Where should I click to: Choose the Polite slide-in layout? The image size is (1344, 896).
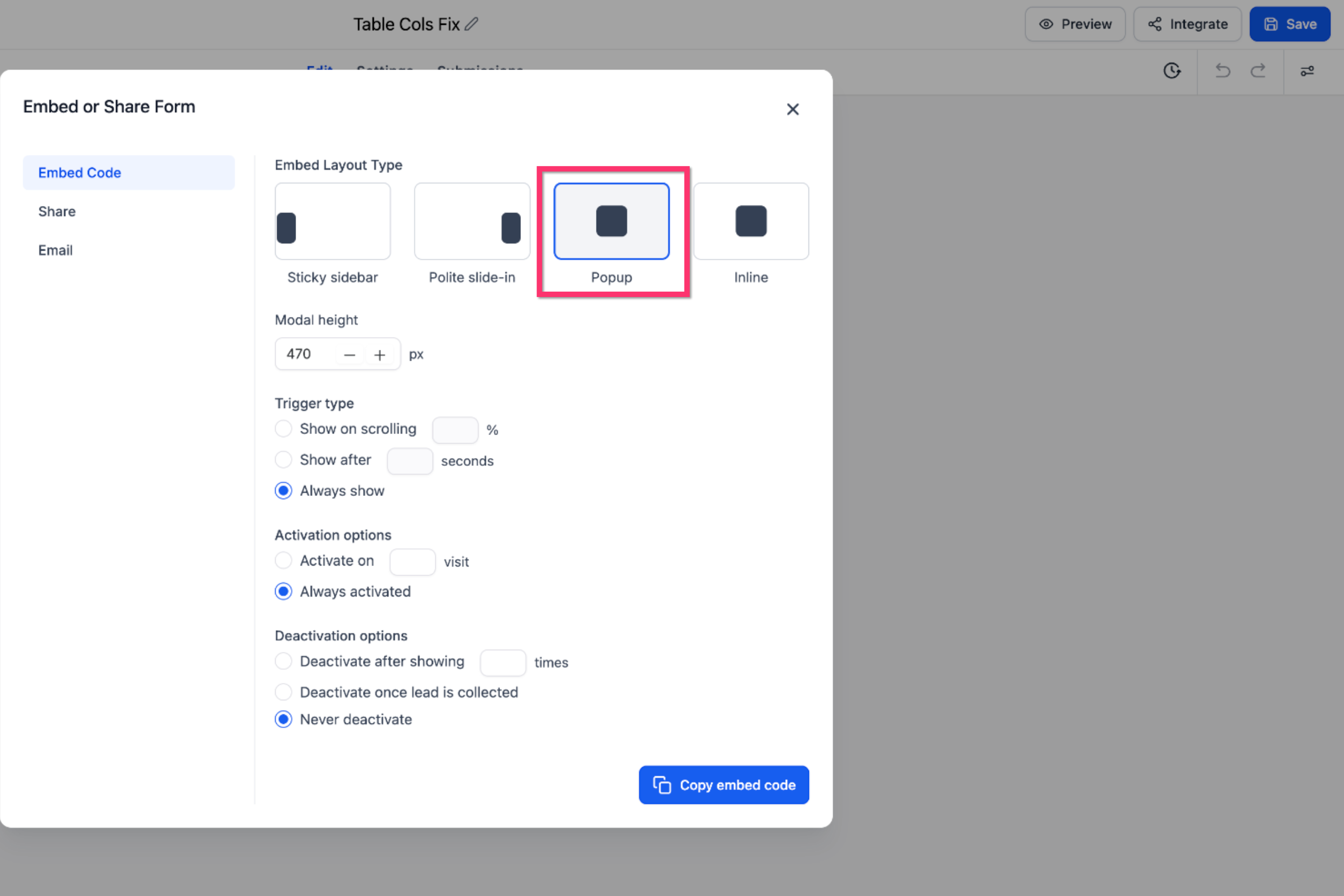472,221
